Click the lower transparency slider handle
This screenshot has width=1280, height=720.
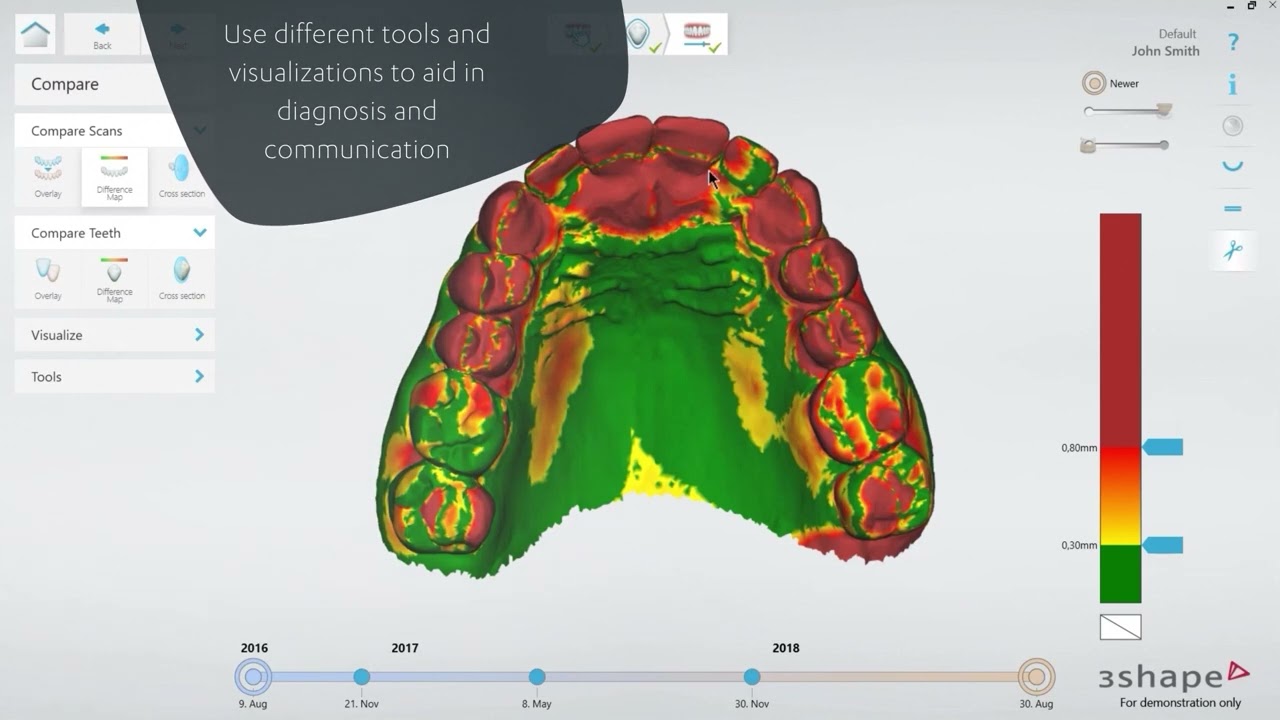[x=1089, y=146]
